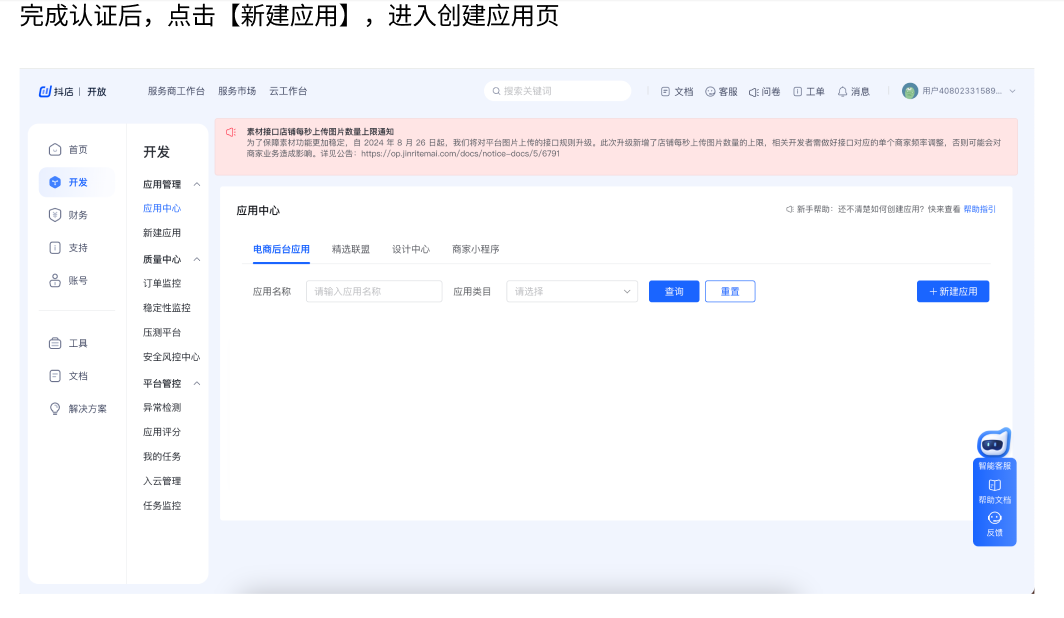Switch to 精选联盟 tab

point(351,249)
